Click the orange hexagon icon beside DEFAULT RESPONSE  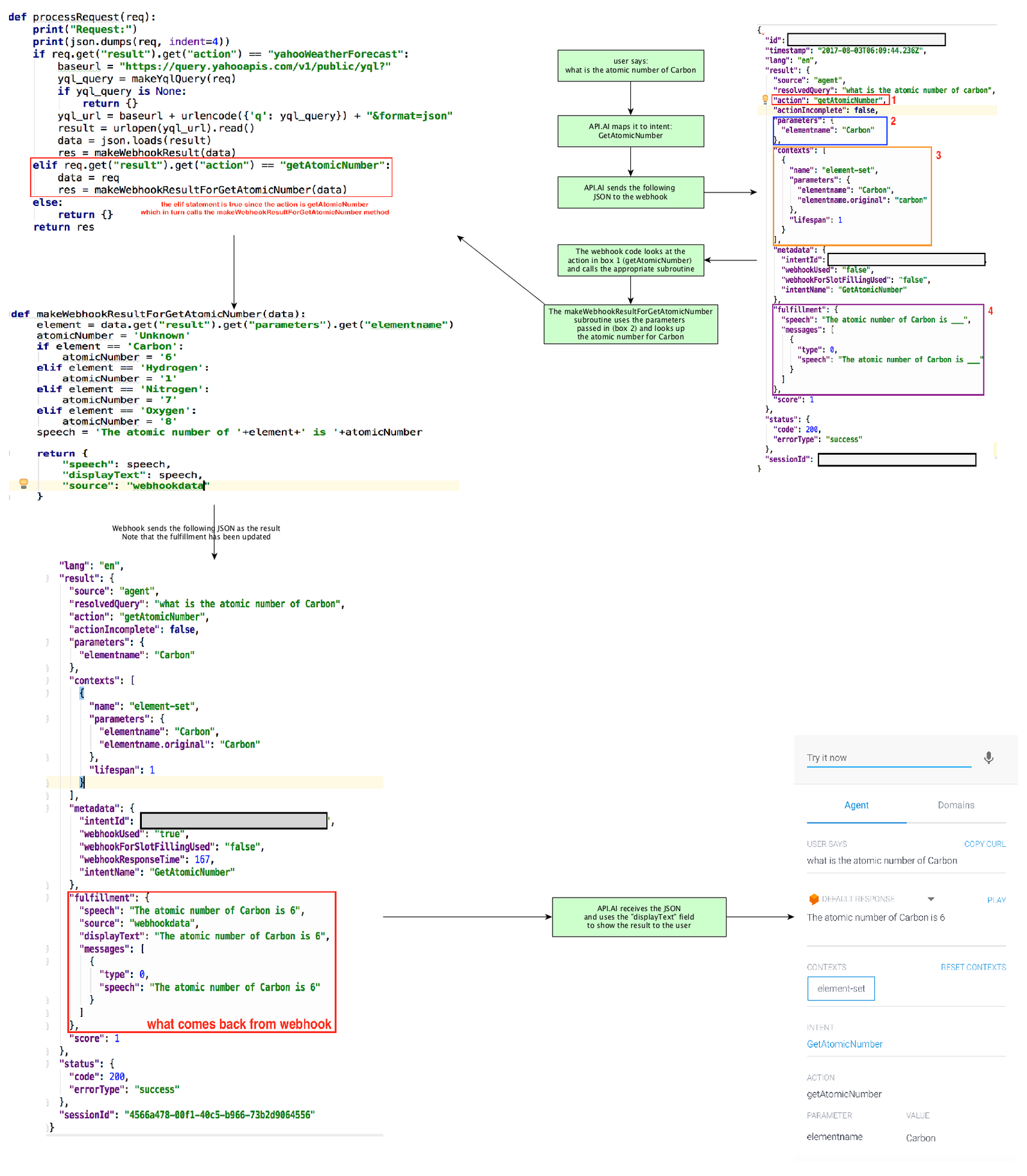pyautogui.click(x=813, y=899)
